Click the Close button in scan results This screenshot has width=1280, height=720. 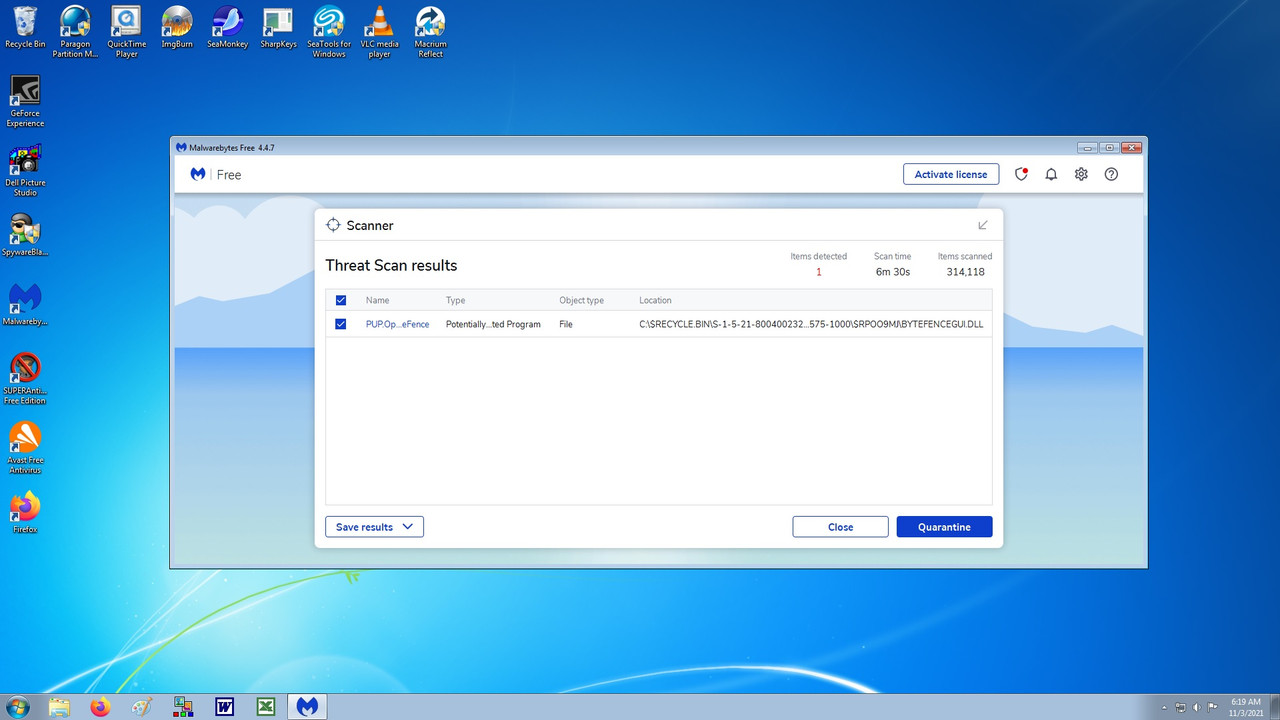840,527
